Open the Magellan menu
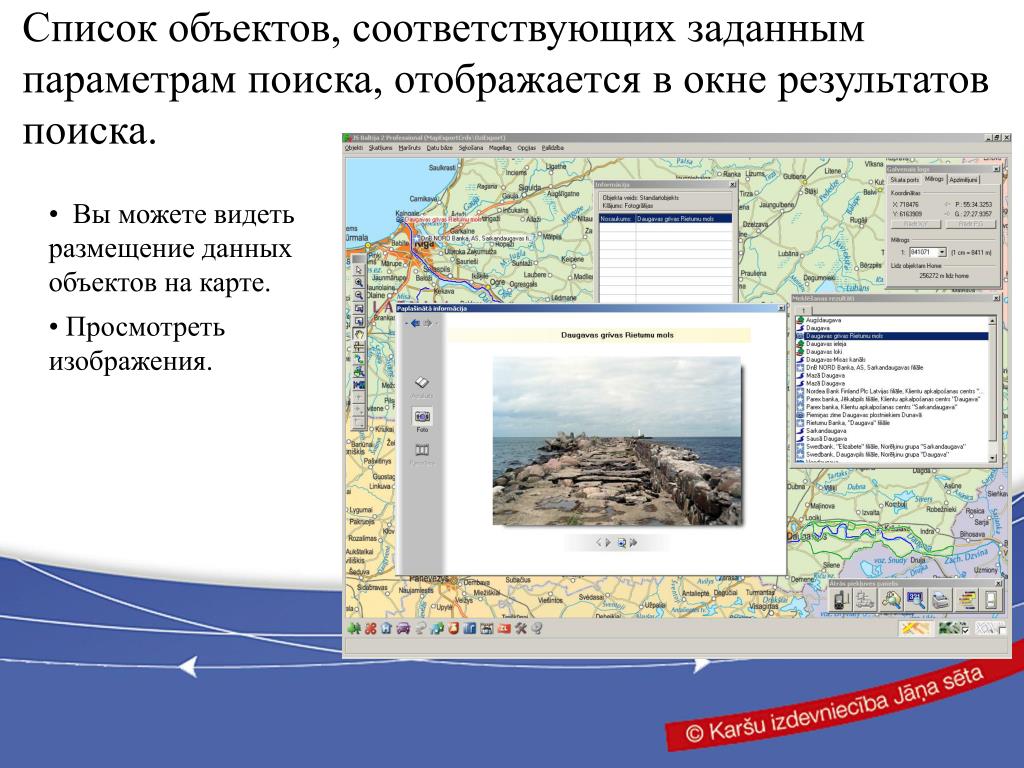Screen dimensions: 1024x768 500,148
